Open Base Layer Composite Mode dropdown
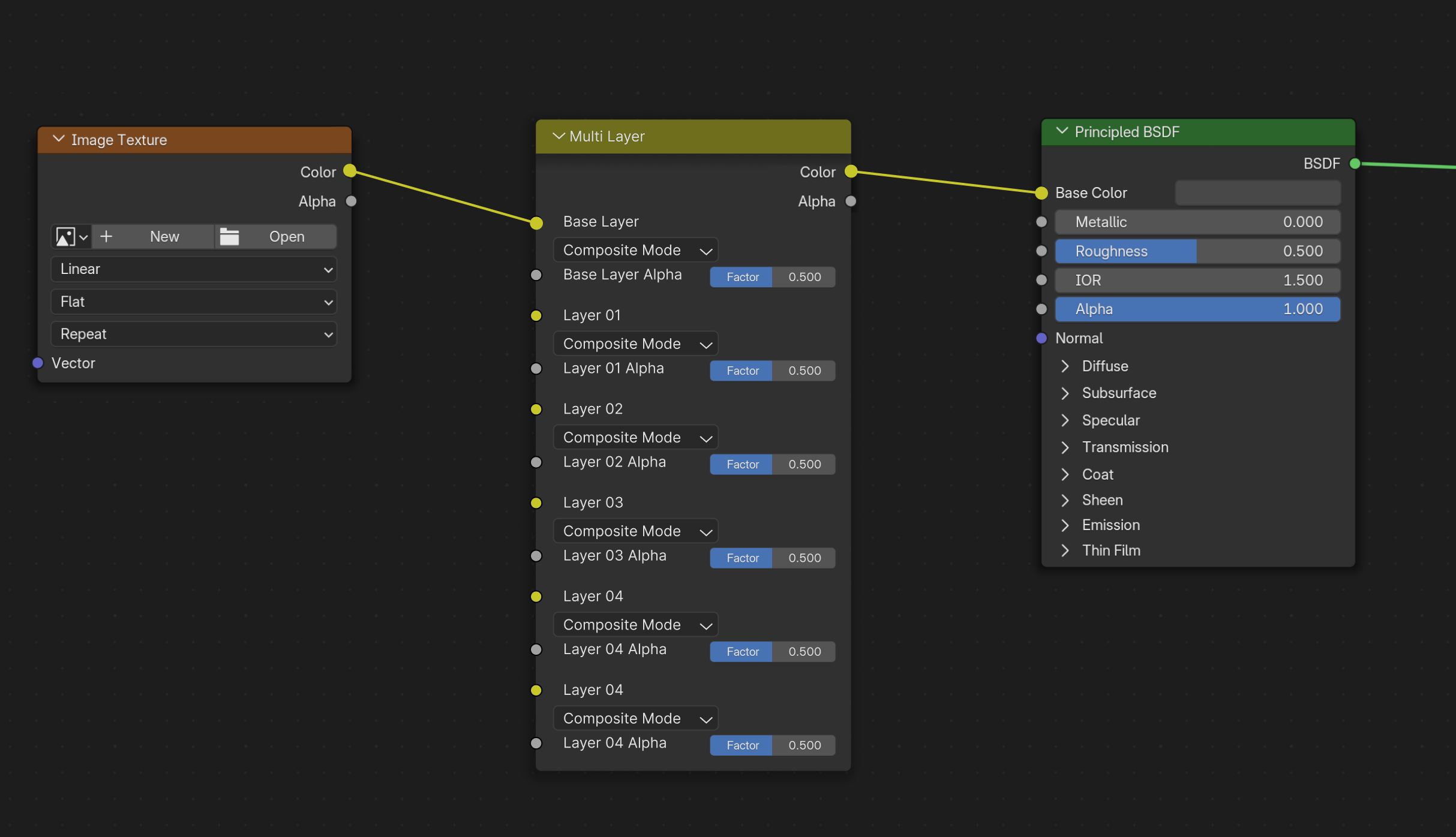This screenshot has width=1456, height=837. pyautogui.click(x=635, y=250)
